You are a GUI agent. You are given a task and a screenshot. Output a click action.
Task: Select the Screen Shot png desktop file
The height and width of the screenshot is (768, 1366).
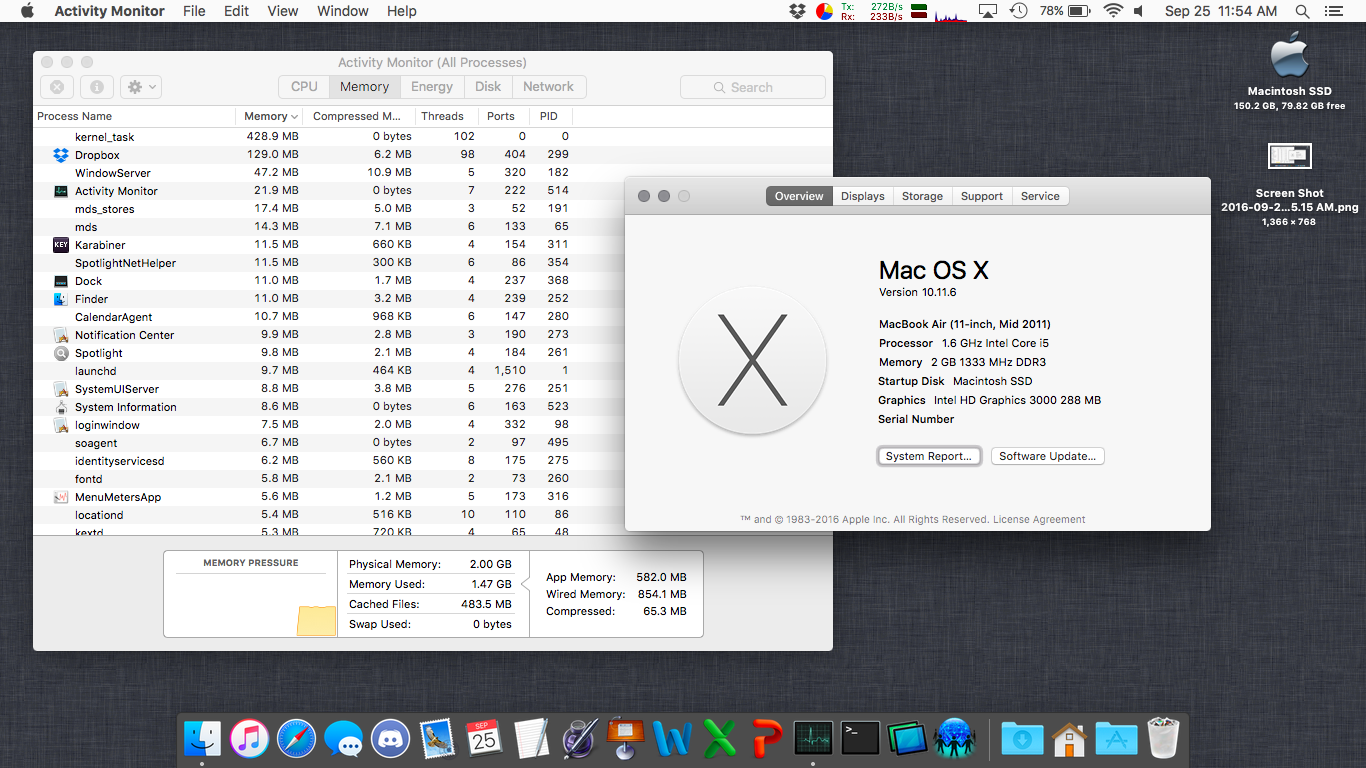tap(1290, 156)
